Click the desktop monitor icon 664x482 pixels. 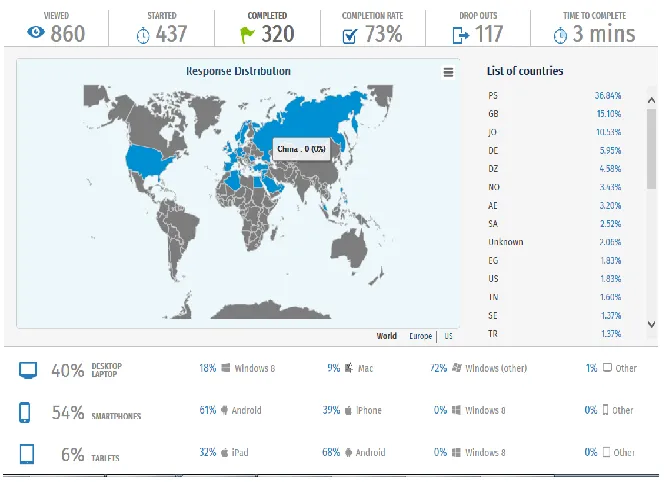28,370
